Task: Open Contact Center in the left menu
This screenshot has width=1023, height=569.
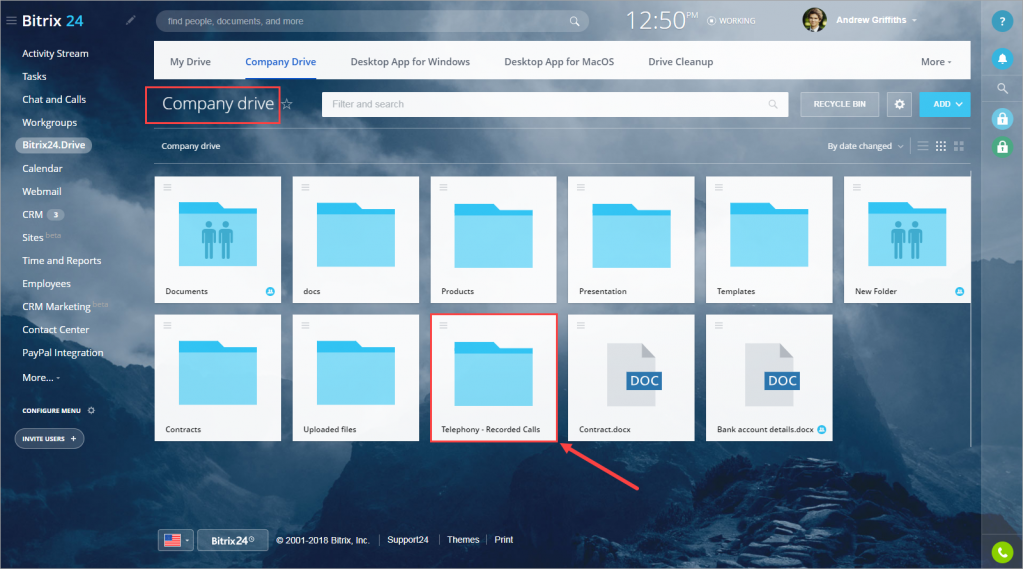Action: click(x=55, y=330)
